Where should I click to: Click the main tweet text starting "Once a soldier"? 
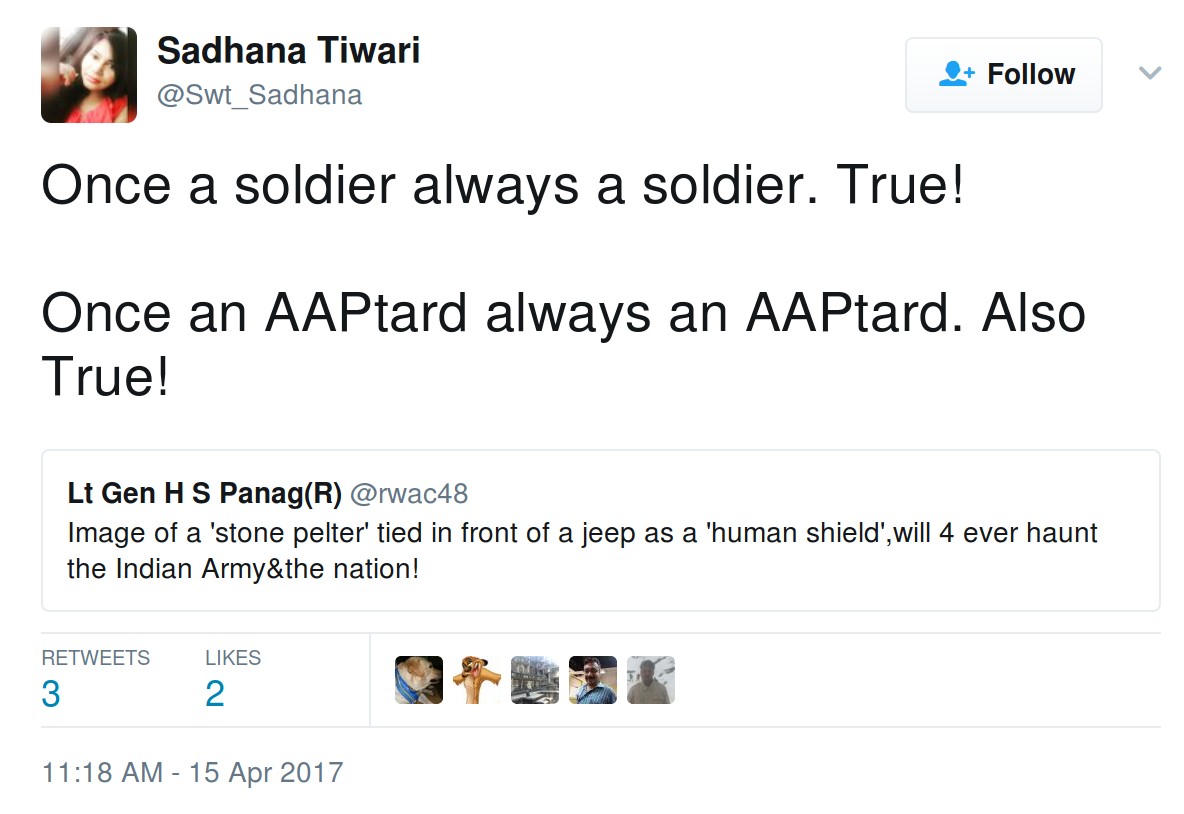502,187
